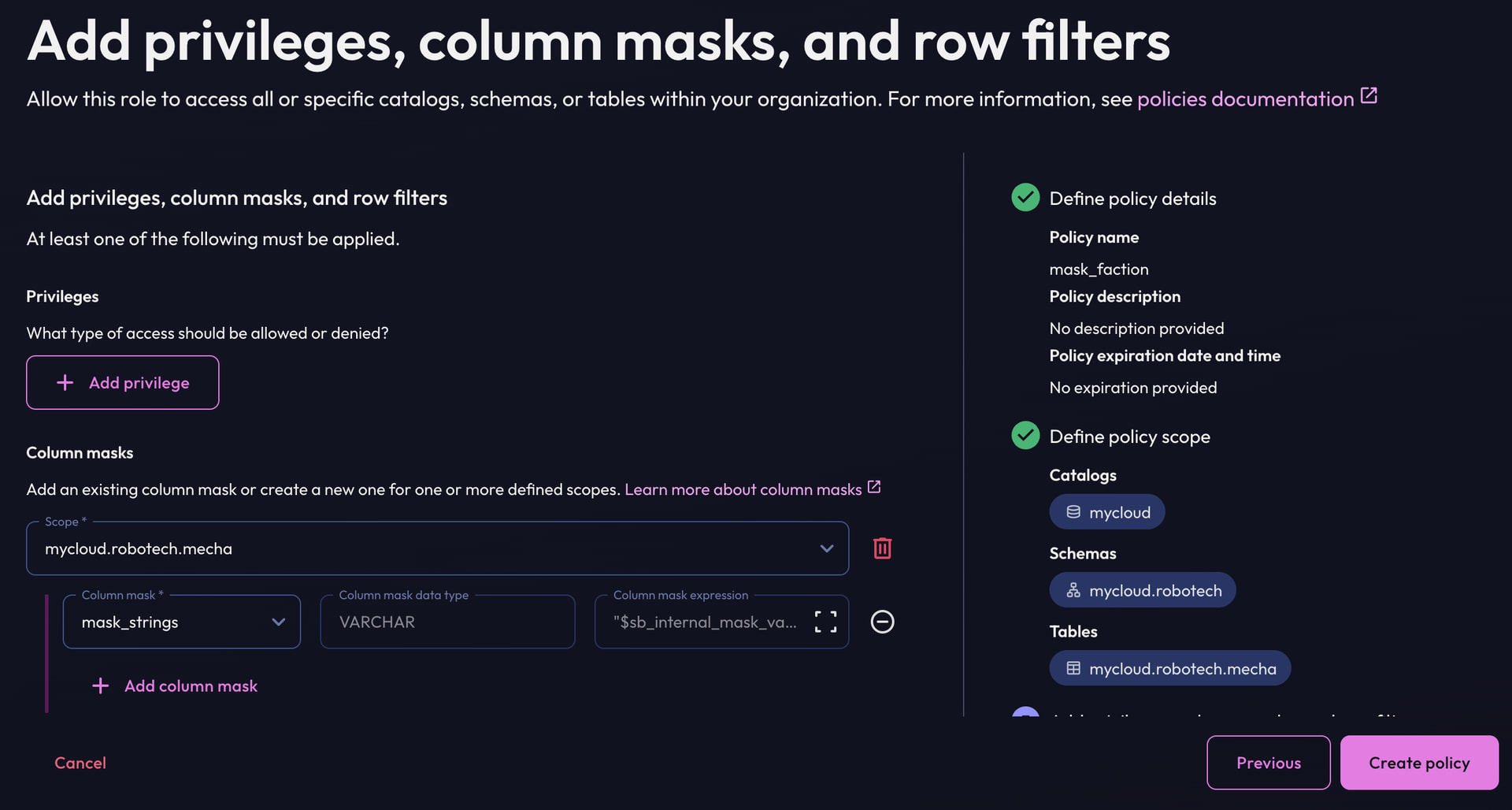
Task: Click the Create policy button
Action: pyautogui.click(x=1418, y=763)
